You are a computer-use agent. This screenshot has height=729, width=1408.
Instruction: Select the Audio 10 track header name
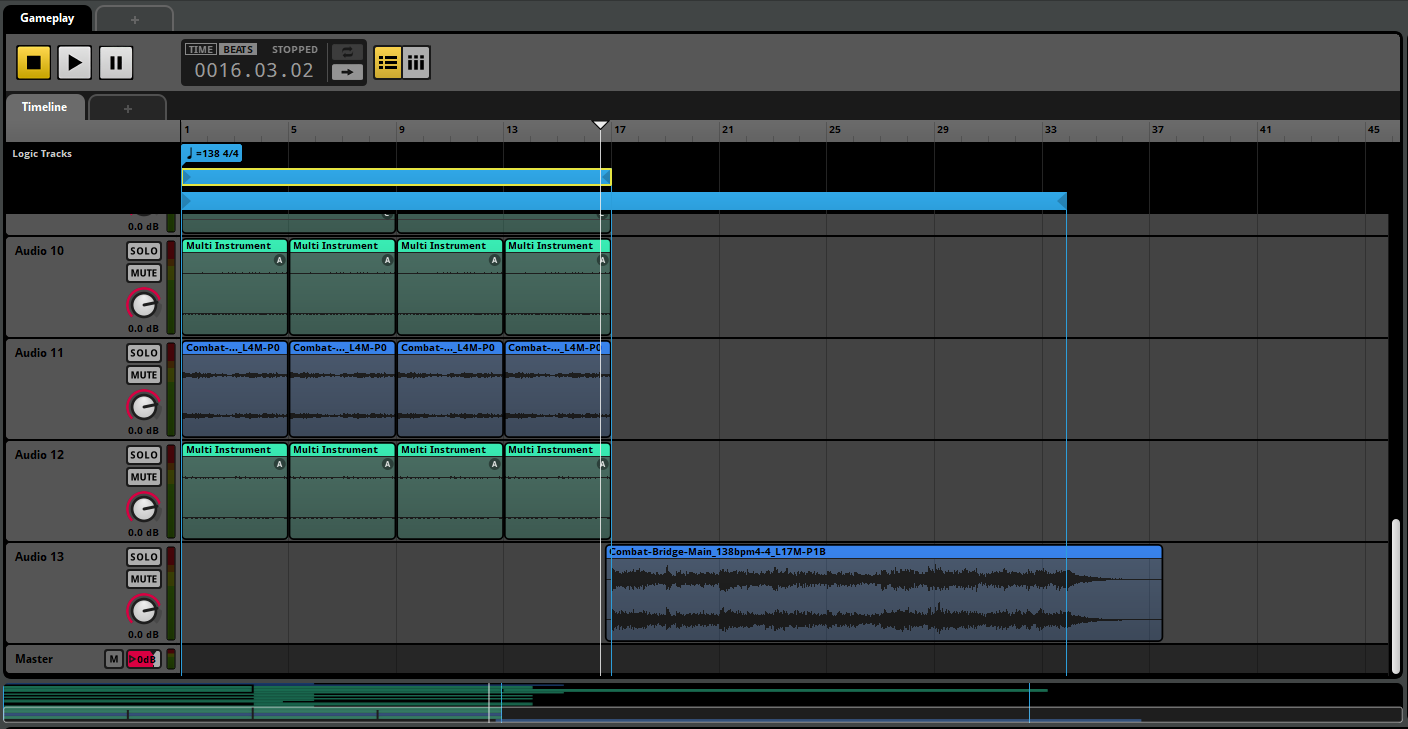click(39, 251)
